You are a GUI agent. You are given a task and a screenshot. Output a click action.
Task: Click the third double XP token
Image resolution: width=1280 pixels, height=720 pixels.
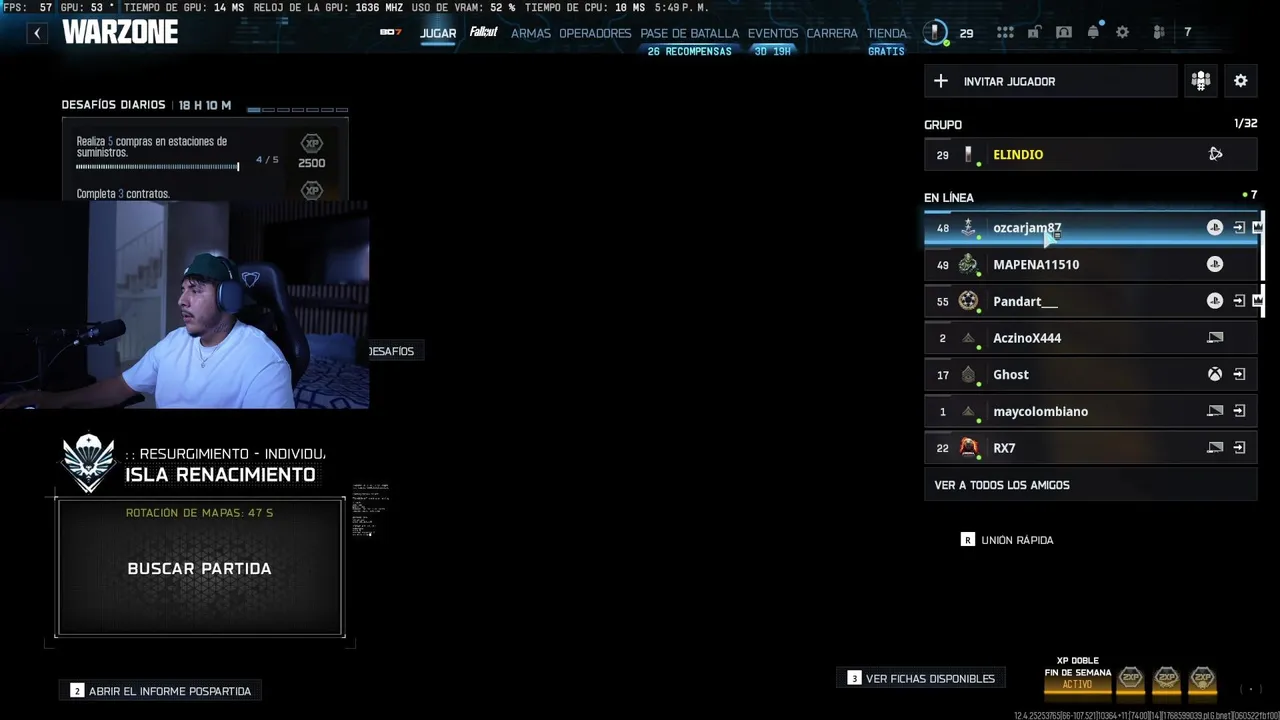[1202, 679]
